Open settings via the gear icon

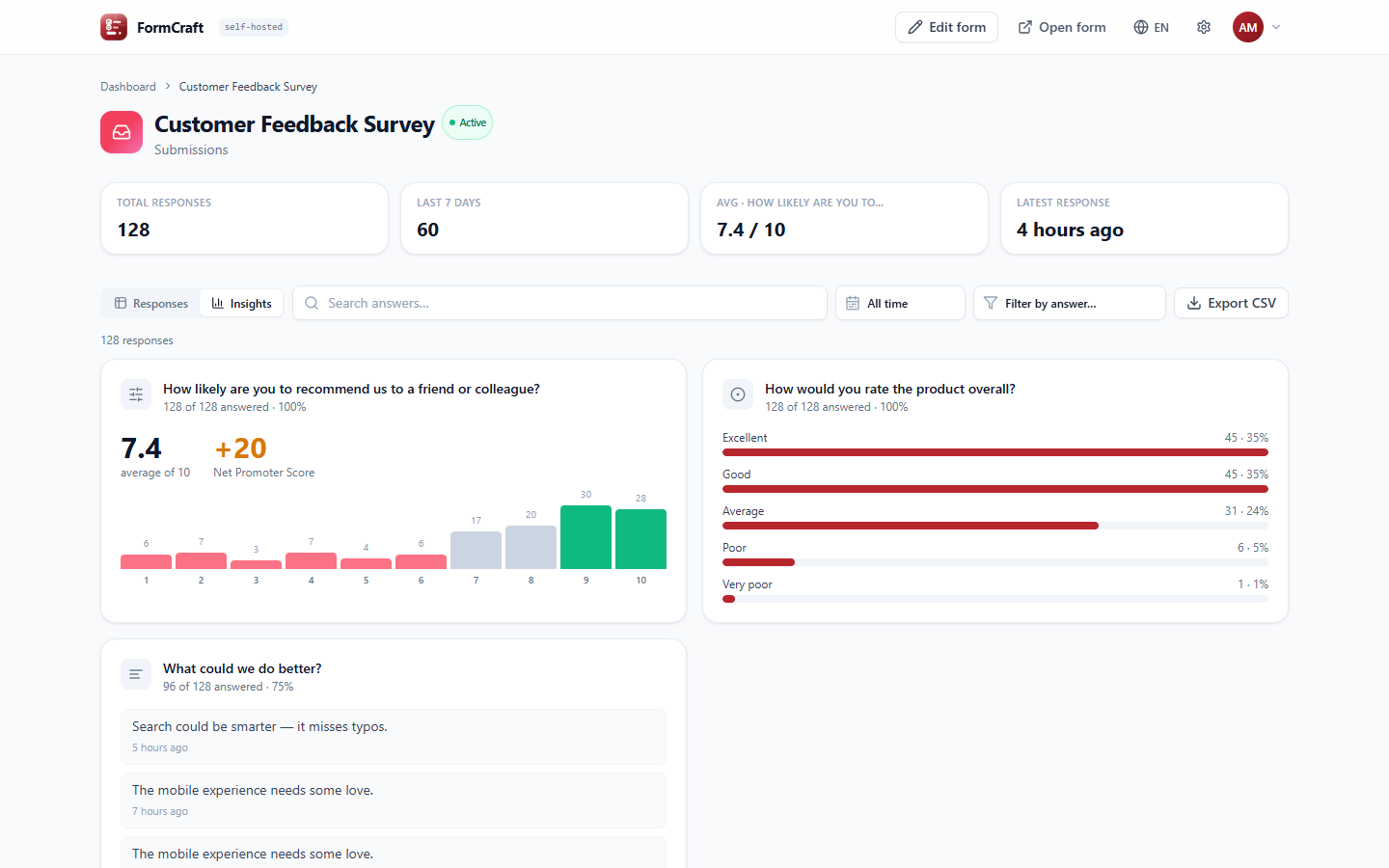1204,27
